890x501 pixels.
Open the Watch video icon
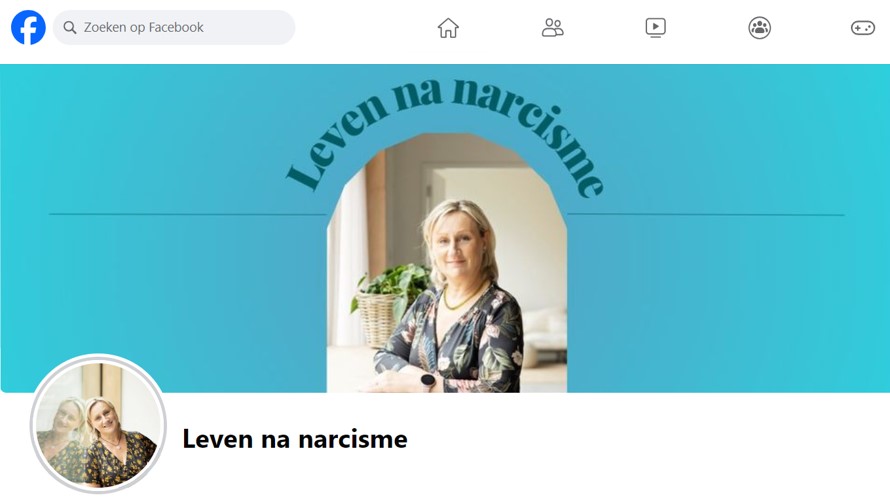[656, 27]
